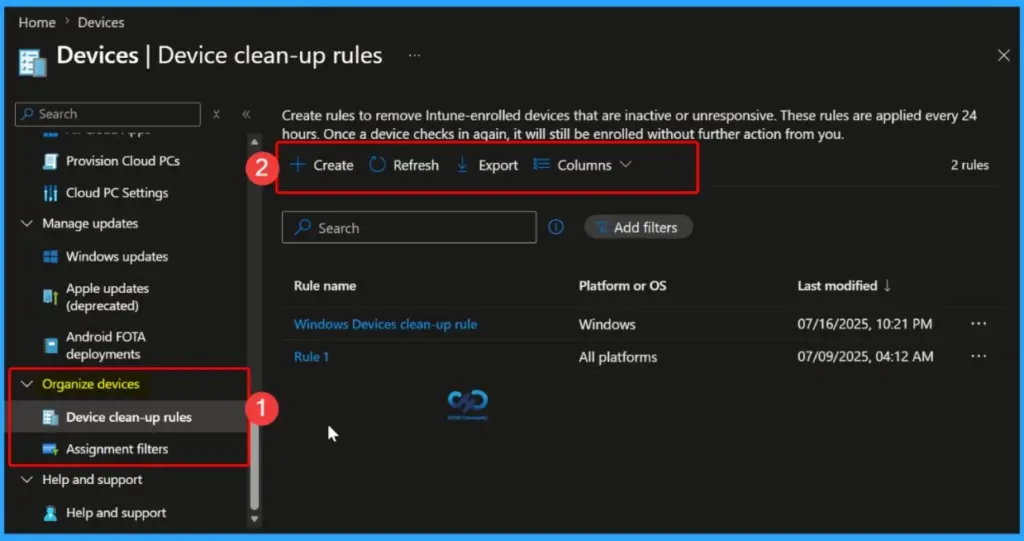Collapse the Manage updates section
This screenshot has width=1024, height=541.
pyautogui.click(x=27, y=223)
